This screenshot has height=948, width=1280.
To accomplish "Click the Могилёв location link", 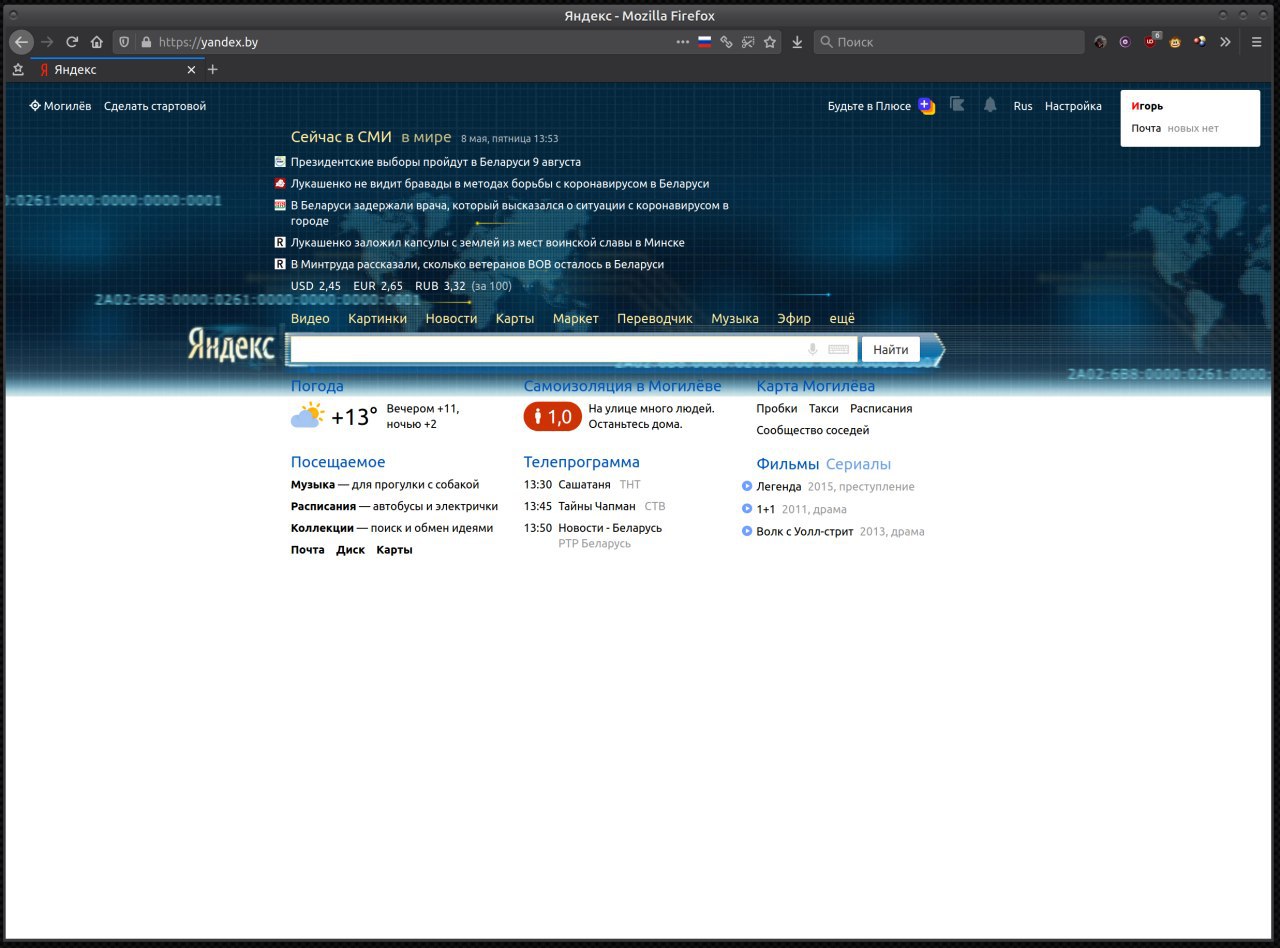I will click(x=61, y=106).
